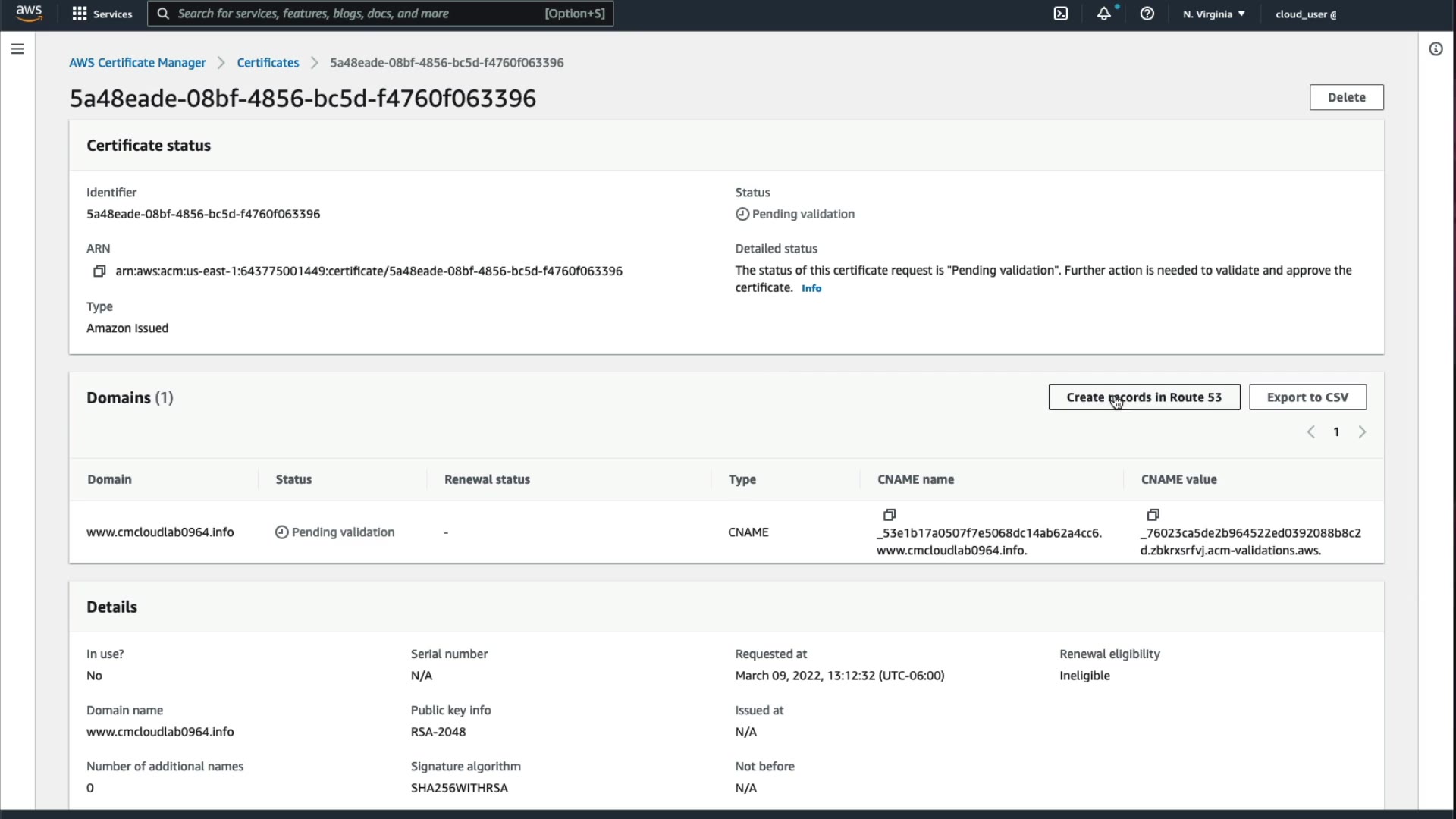Expand the left navigation hamburger menu
Image resolution: width=1456 pixels, height=819 pixels.
click(17, 49)
